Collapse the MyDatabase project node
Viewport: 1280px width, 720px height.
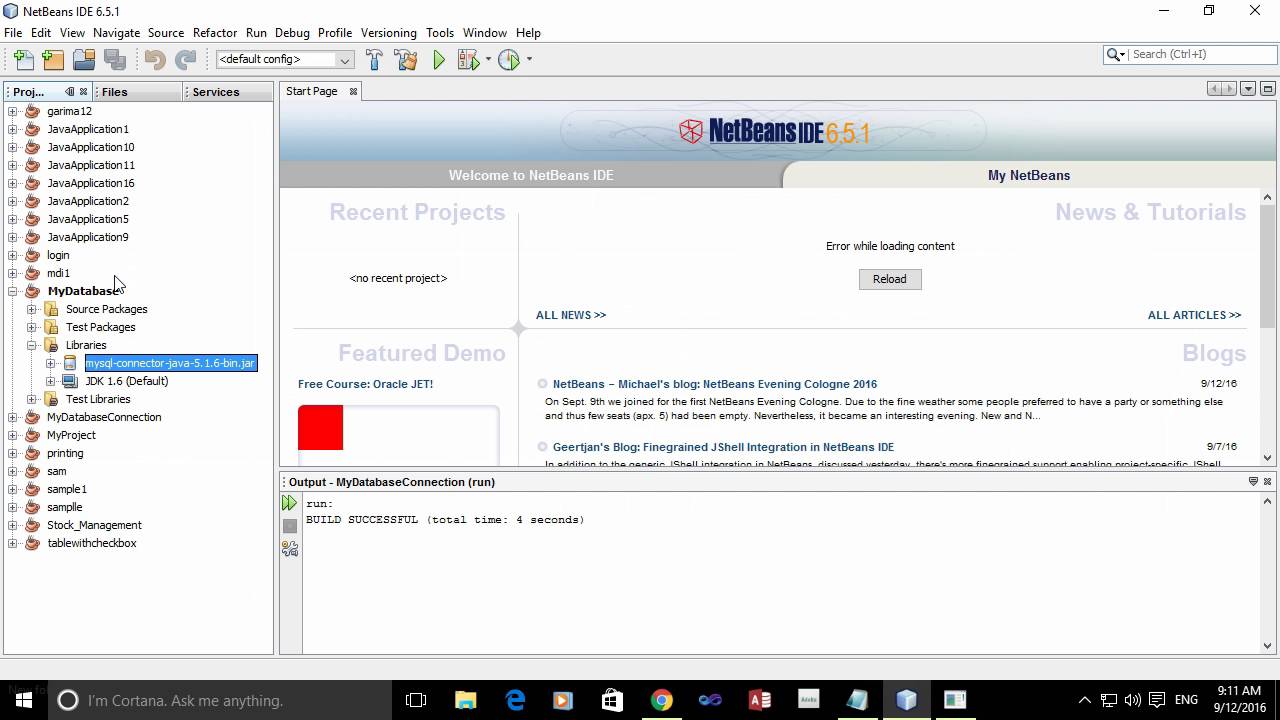(13, 291)
